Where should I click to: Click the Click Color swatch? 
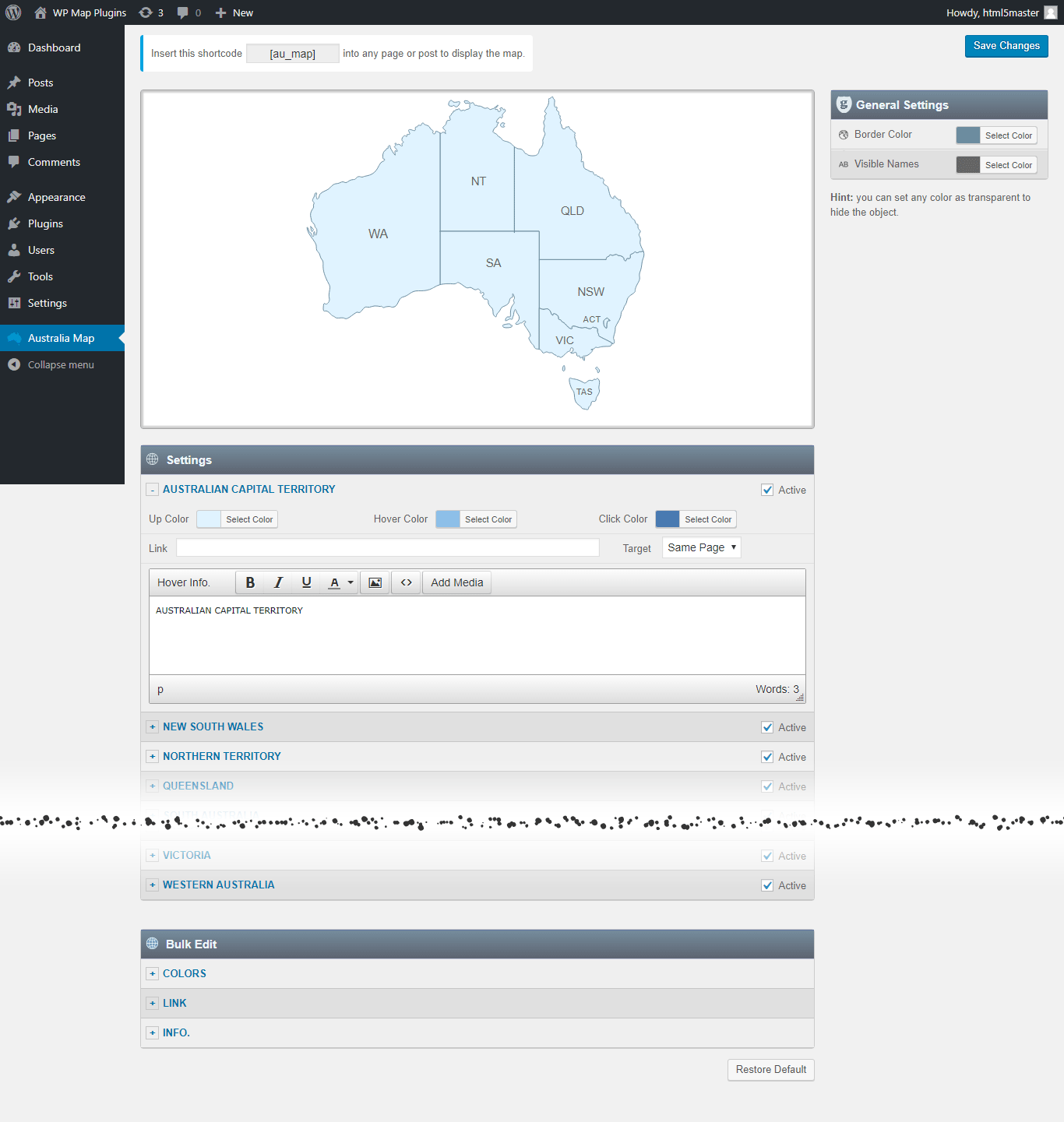tap(668, 519)
